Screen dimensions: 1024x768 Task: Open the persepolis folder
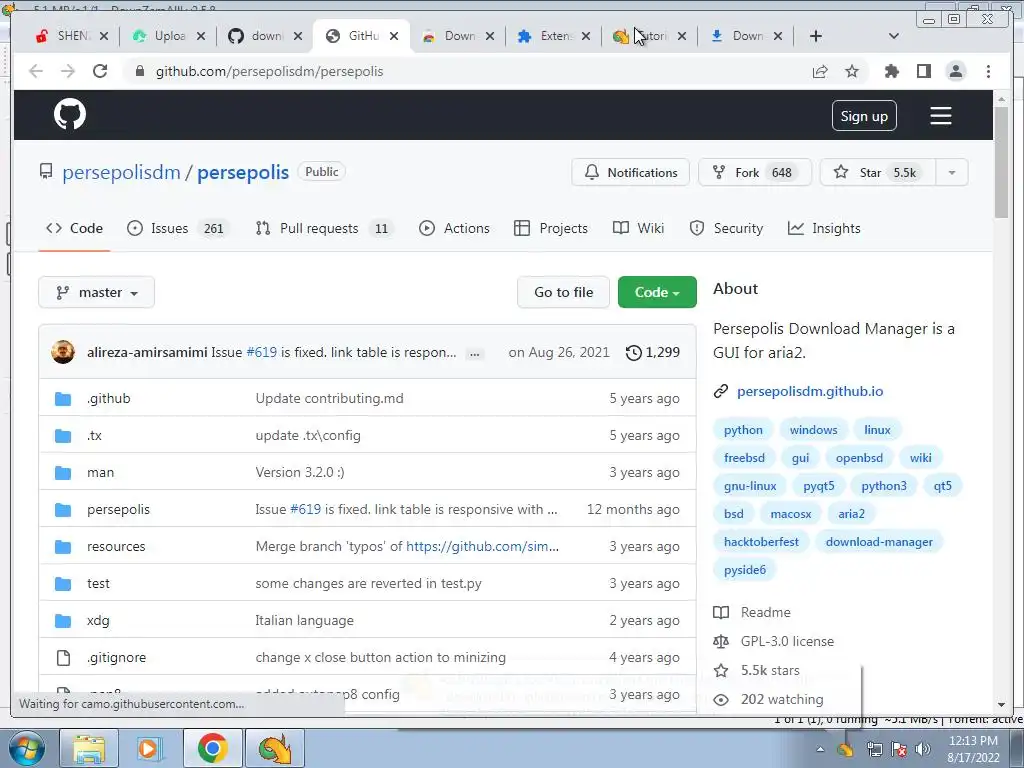118,509
